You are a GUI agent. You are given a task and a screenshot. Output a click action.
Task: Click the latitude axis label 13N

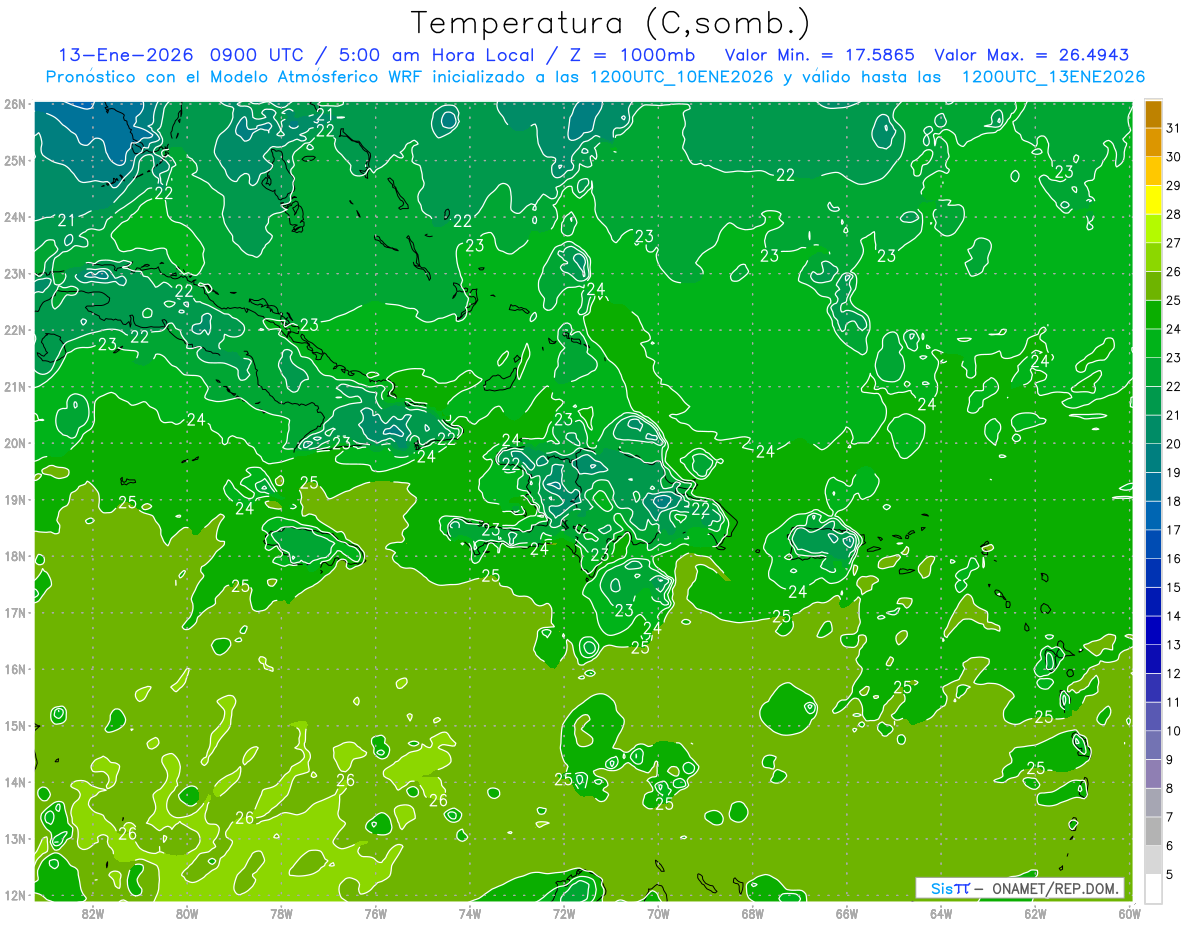pyautogui.click(x=14, y=838)
